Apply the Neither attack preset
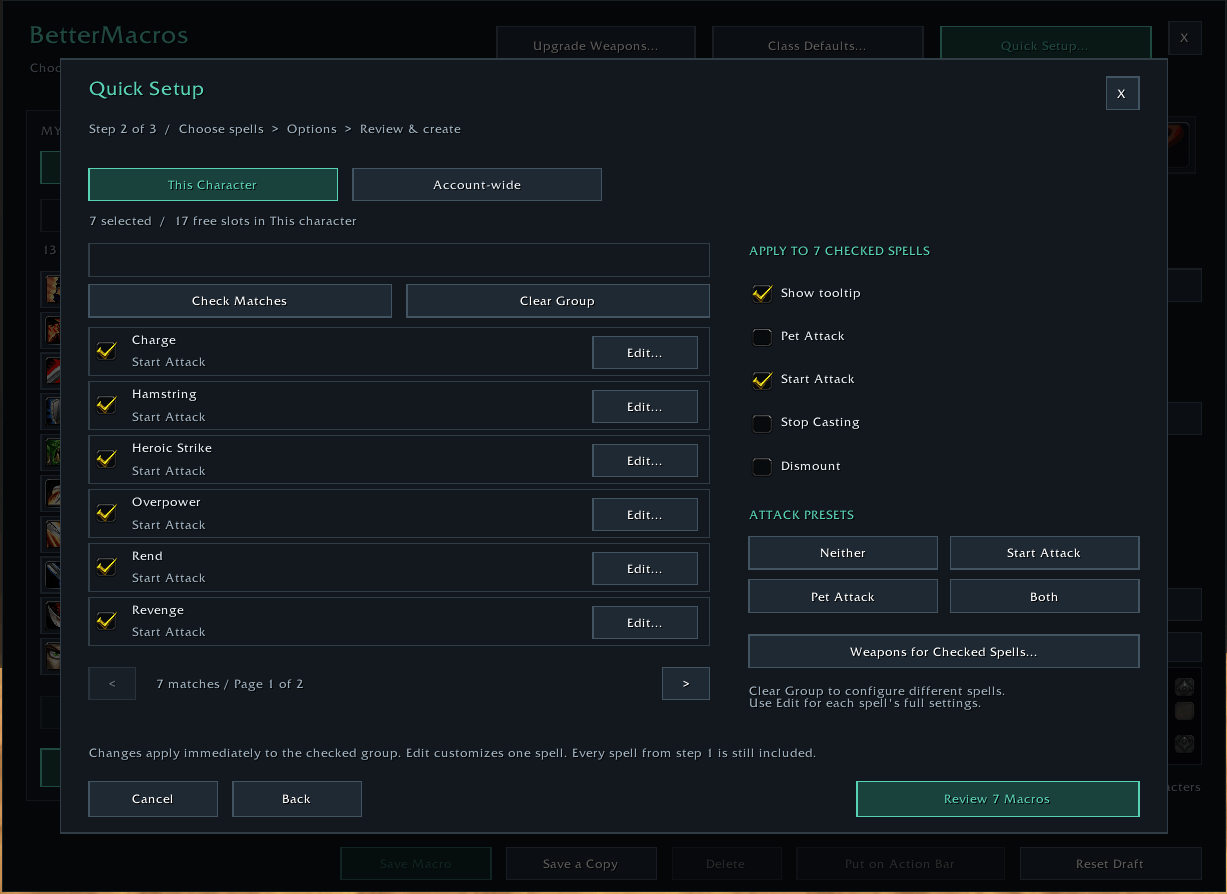Viewport: 1227px width, 894px height. (843, 553)
